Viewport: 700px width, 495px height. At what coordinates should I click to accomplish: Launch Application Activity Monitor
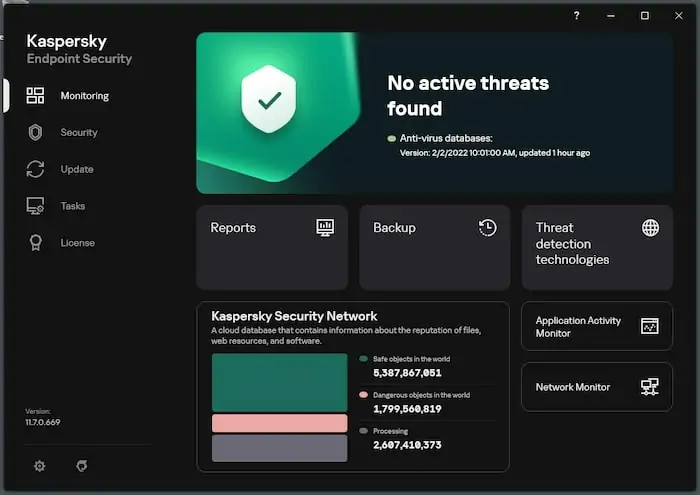tap(597, 326)
